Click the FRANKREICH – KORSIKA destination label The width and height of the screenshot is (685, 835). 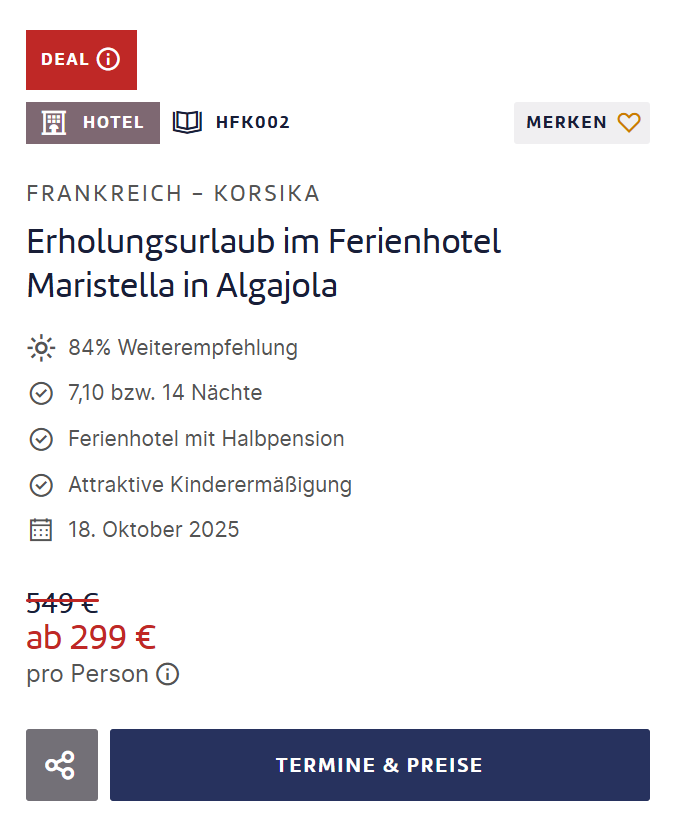[172, 193]
